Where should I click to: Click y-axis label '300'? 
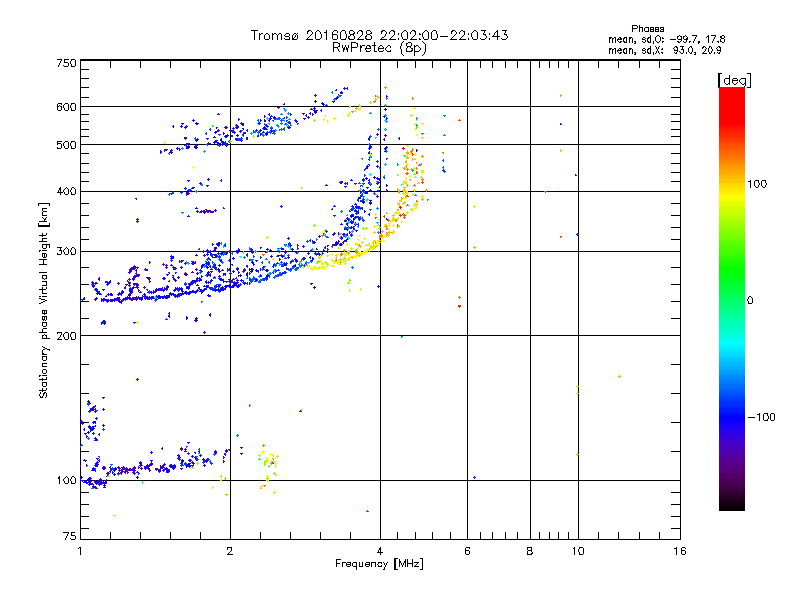(x=66, y=251)
